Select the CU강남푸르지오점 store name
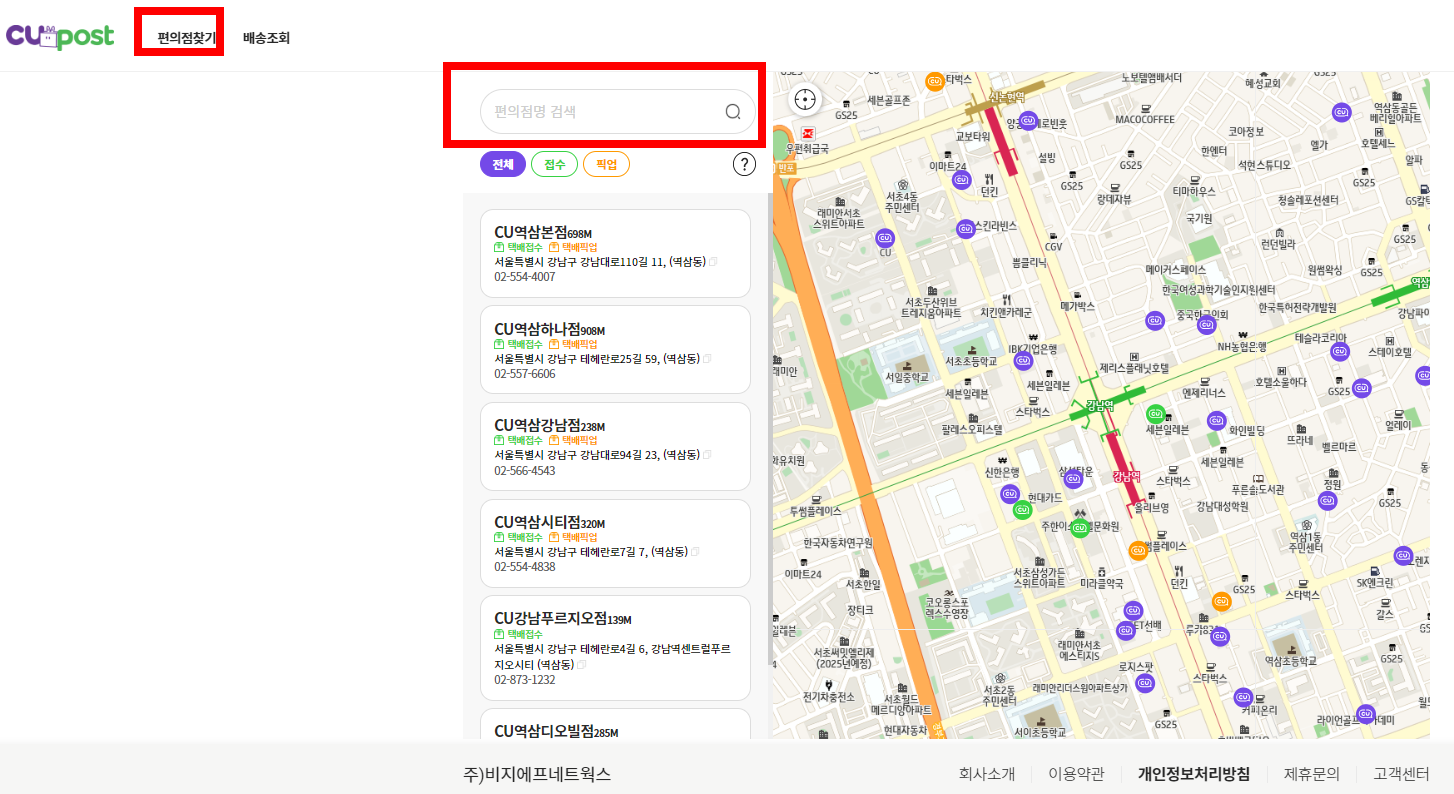Image resolution: width=1454 pixels, height=794 pixels. 551,618
